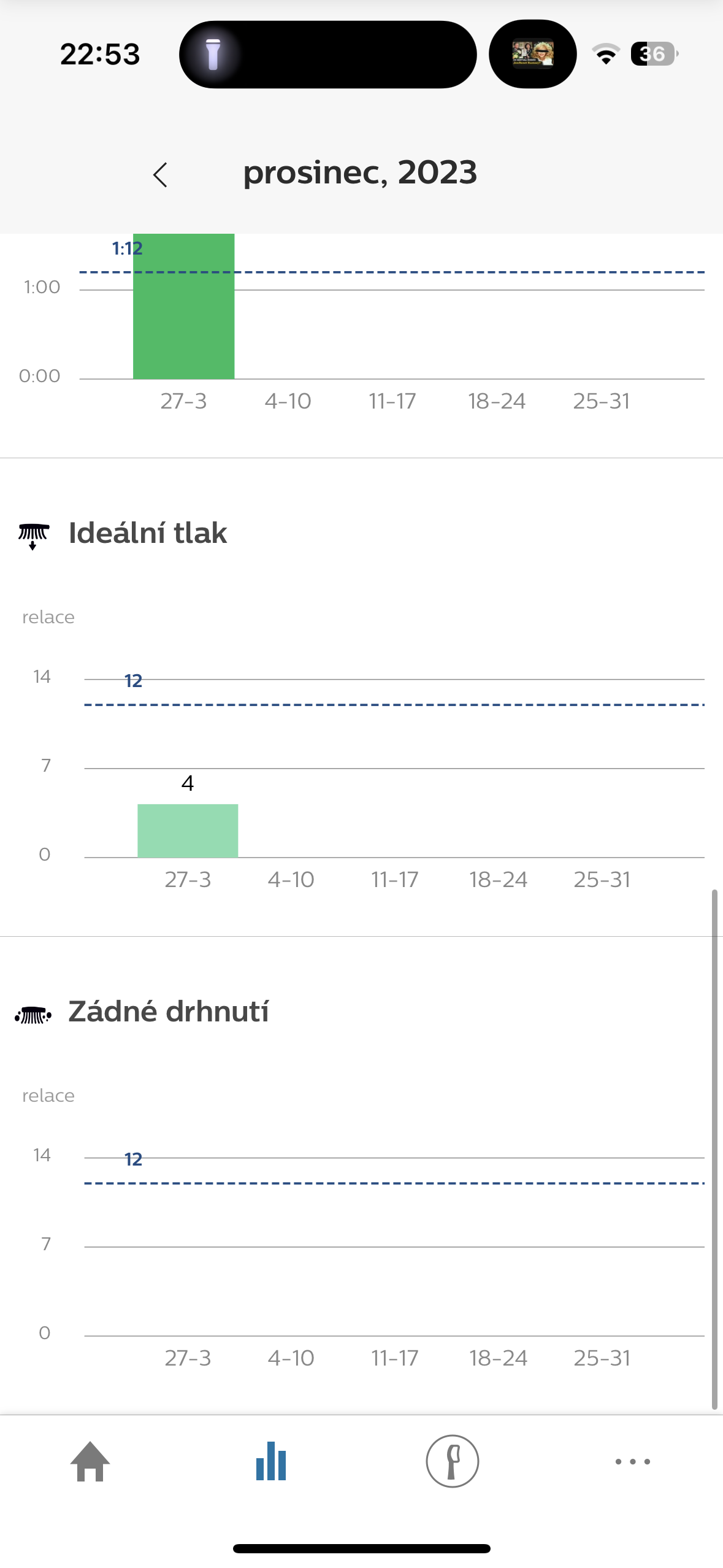Viewport: 723px width, 1568px height.
Task: Open the more options menu
Action: (632, 1461)
